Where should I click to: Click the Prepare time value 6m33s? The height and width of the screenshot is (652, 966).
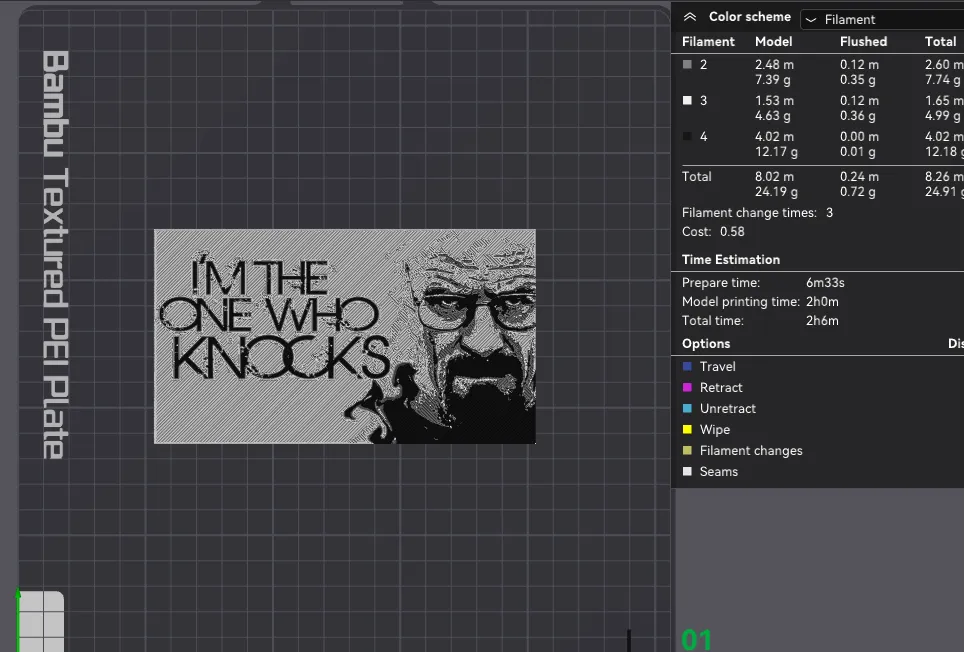click(825, 283)
